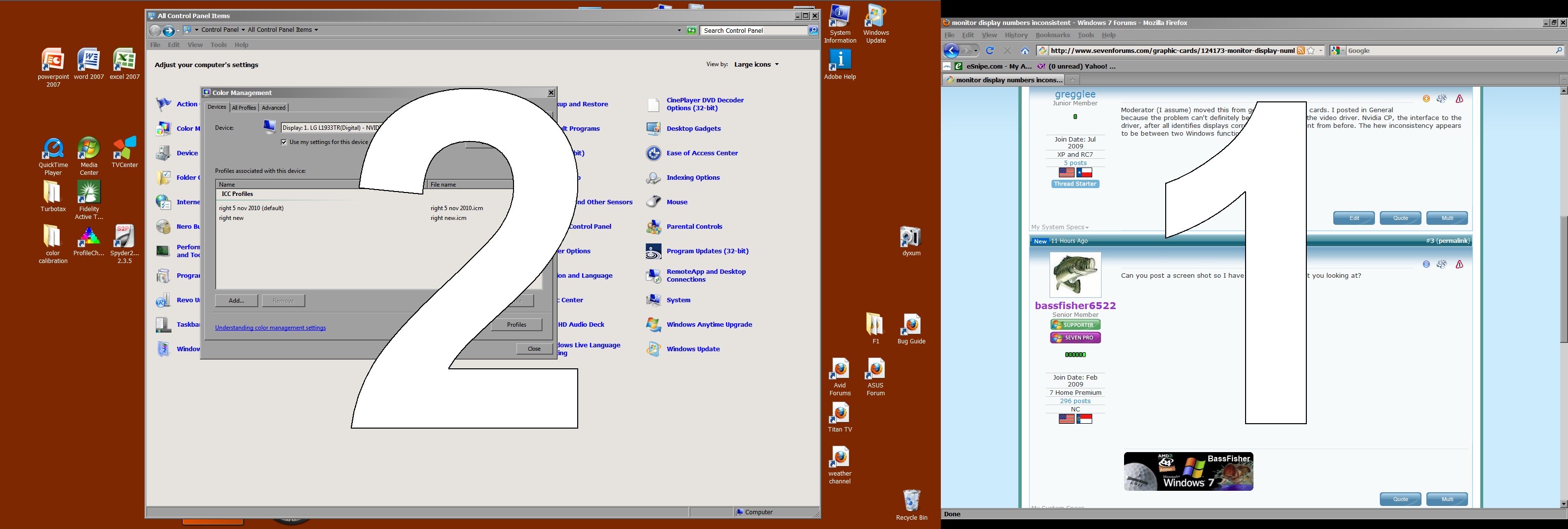Click Firefox home icon
The height and width of the screenshot is (529, 1568).
(x=1025, y=50)
